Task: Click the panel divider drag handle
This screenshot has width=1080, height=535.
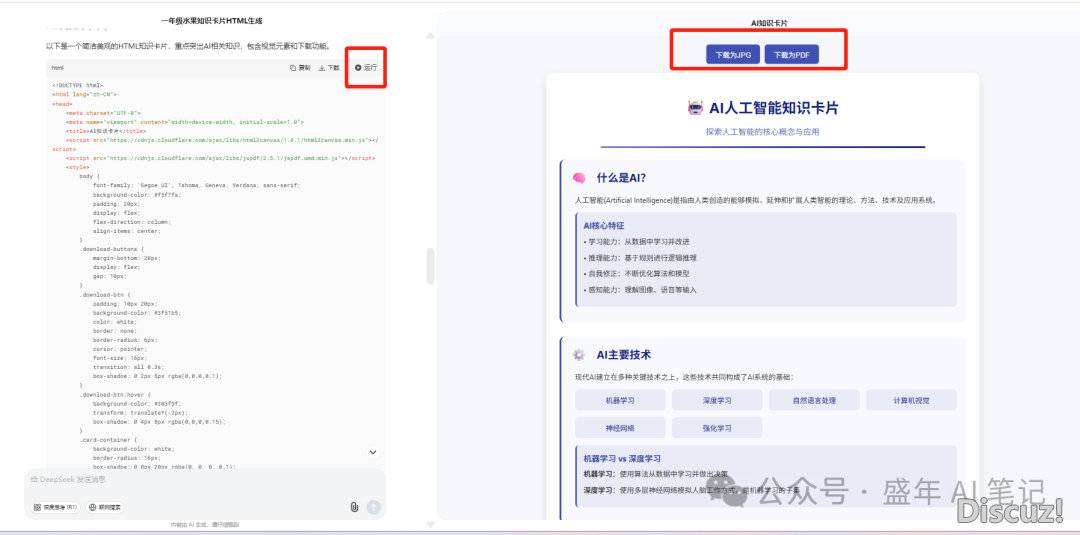Action: click(430, 266)
